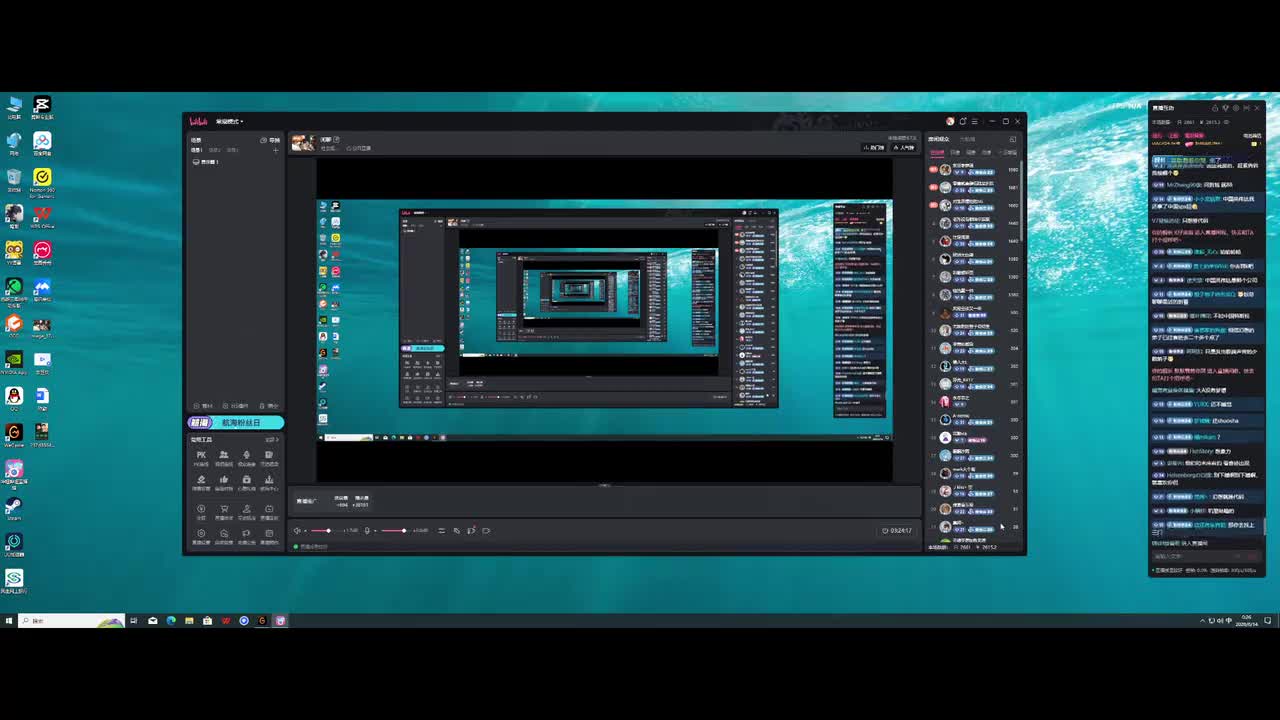
Task: Adjust the microphone volume slider
Action: coord(397,531)
